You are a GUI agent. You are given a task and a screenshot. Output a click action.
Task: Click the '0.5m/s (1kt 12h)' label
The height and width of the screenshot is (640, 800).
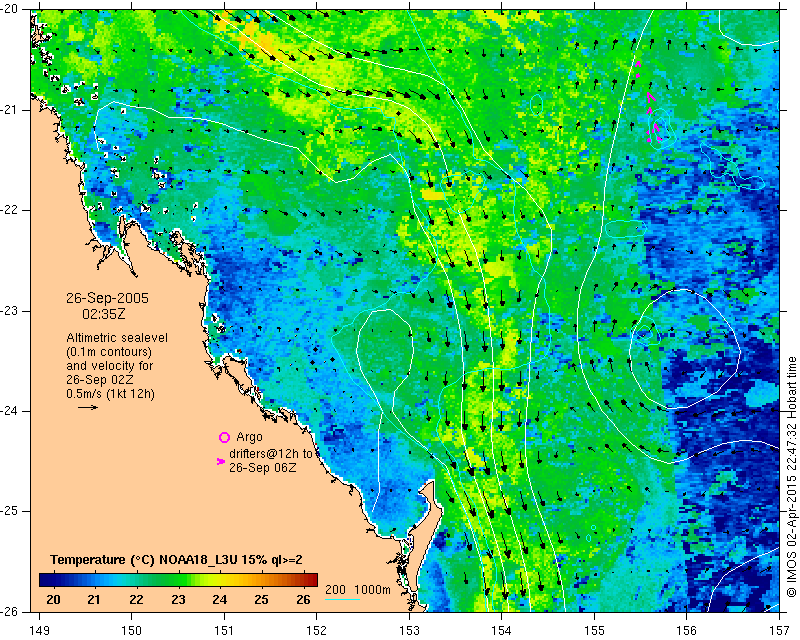point(111,393)
